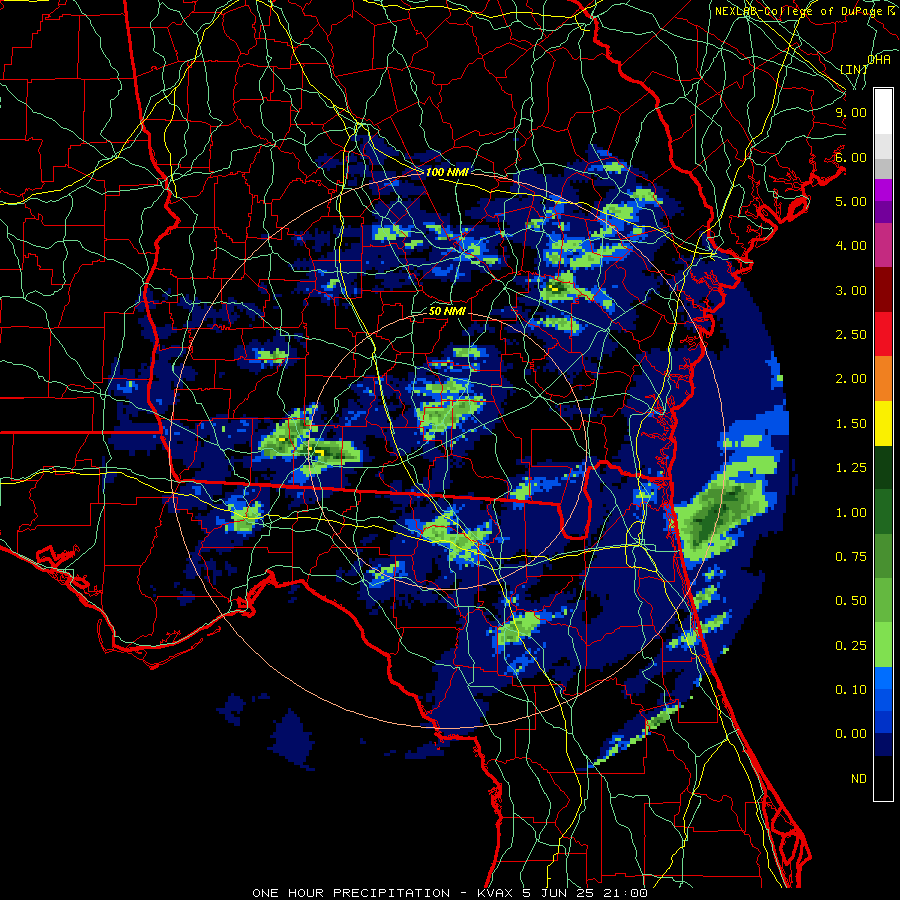900x900 pixels.
Task: Select the 2.00 legend value
Action: click(x=851, y=379)
